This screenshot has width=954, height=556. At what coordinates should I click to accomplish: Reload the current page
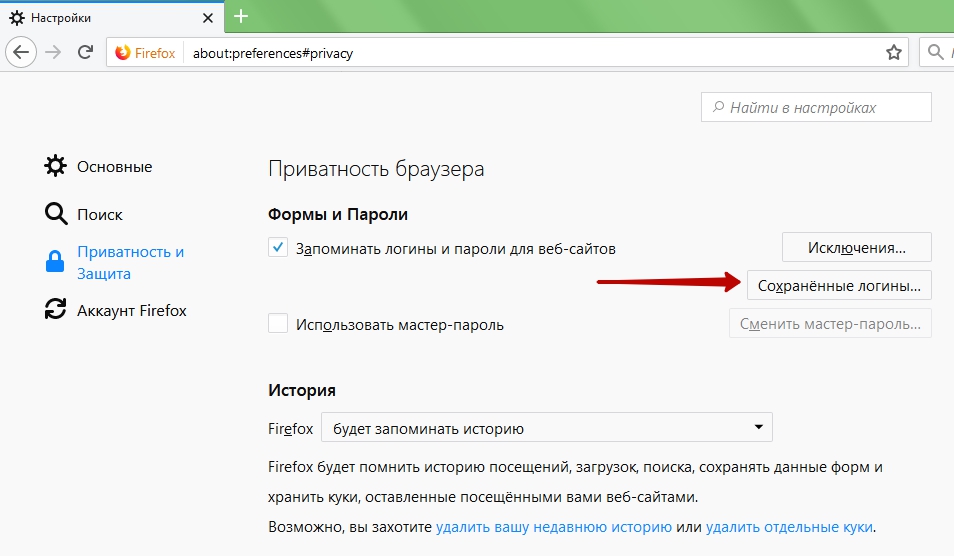pos(86,52)
